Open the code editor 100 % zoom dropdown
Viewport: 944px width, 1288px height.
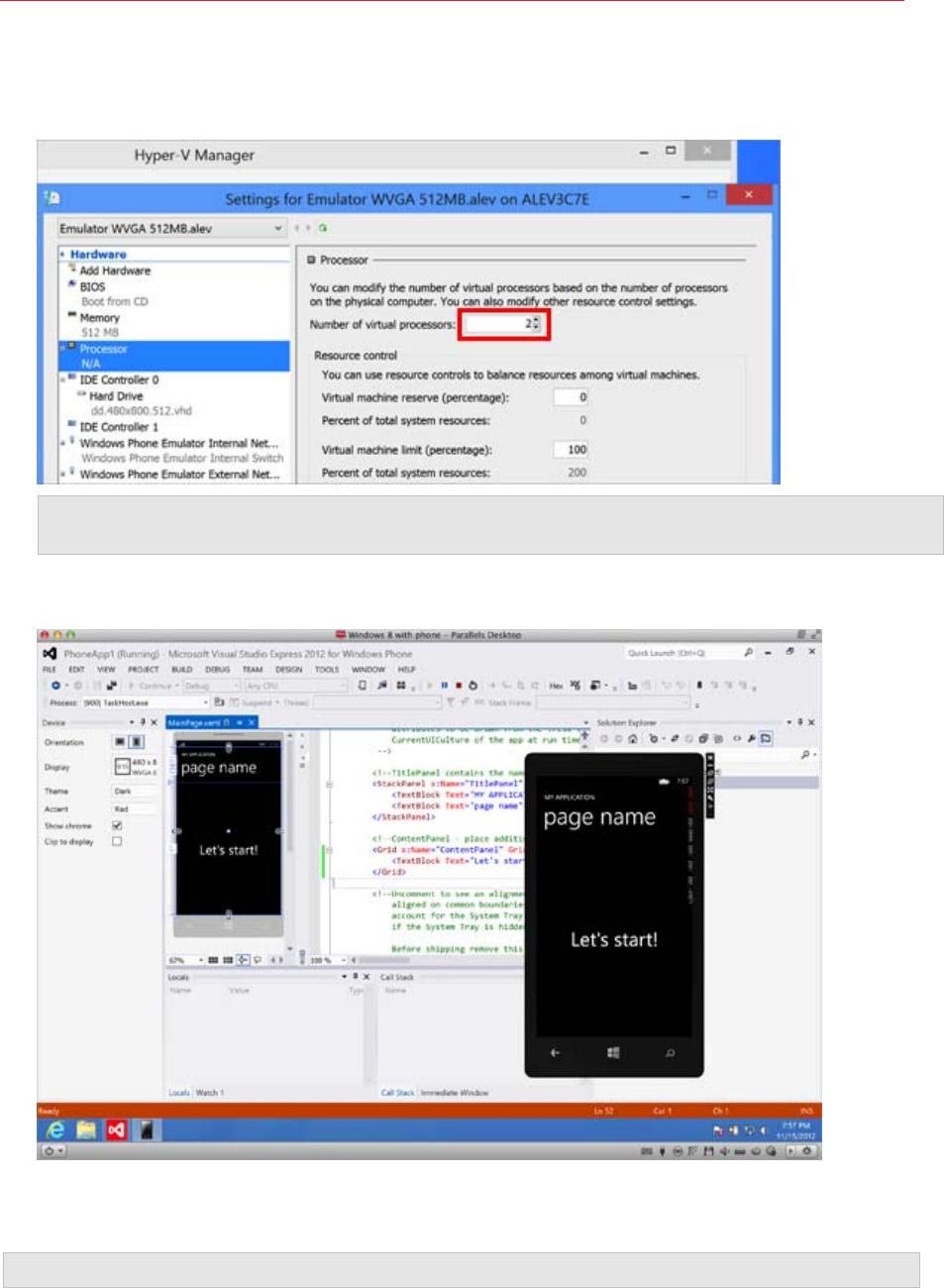(x=328, y=960)
